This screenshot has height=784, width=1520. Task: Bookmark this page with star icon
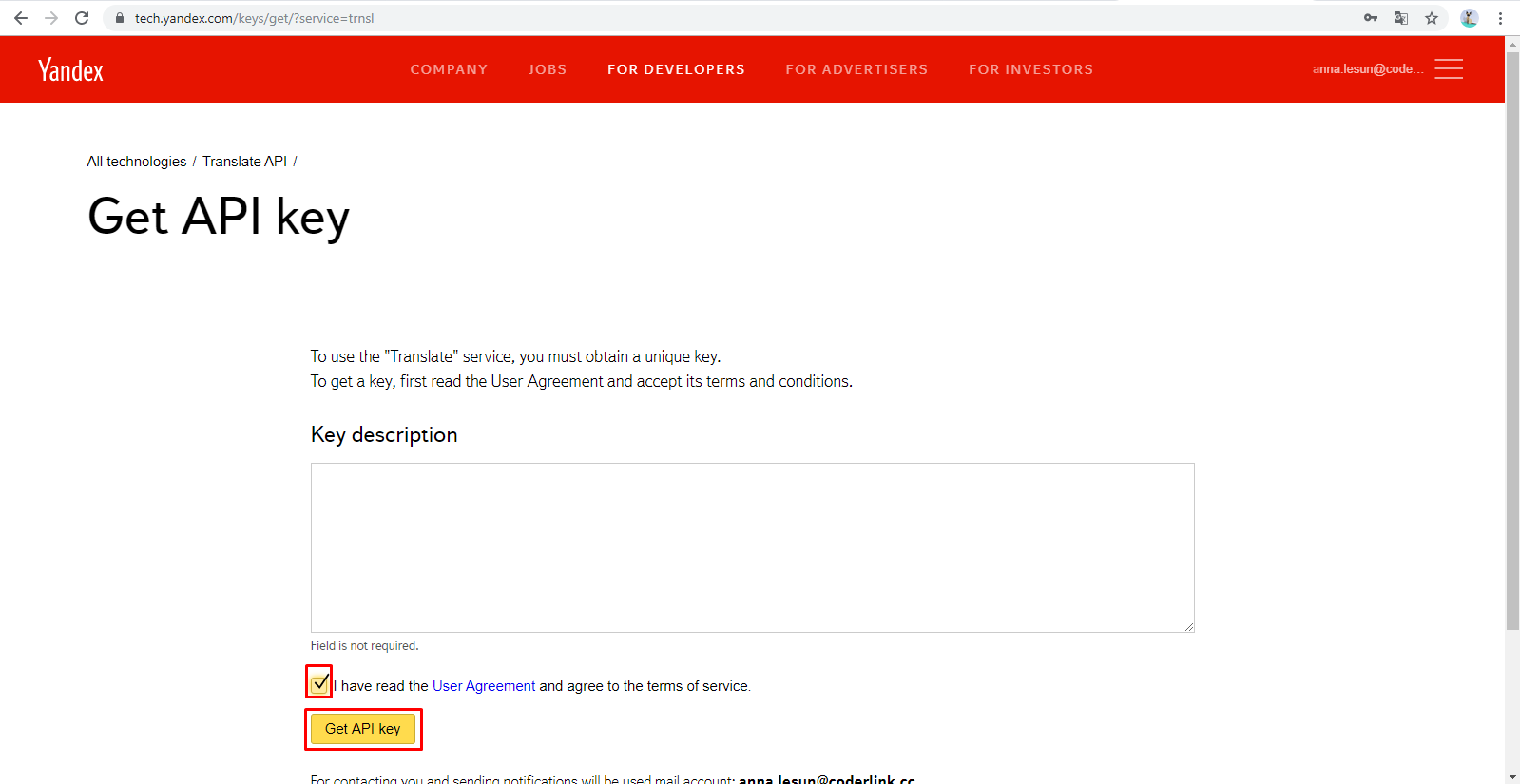coord(1432,18)
